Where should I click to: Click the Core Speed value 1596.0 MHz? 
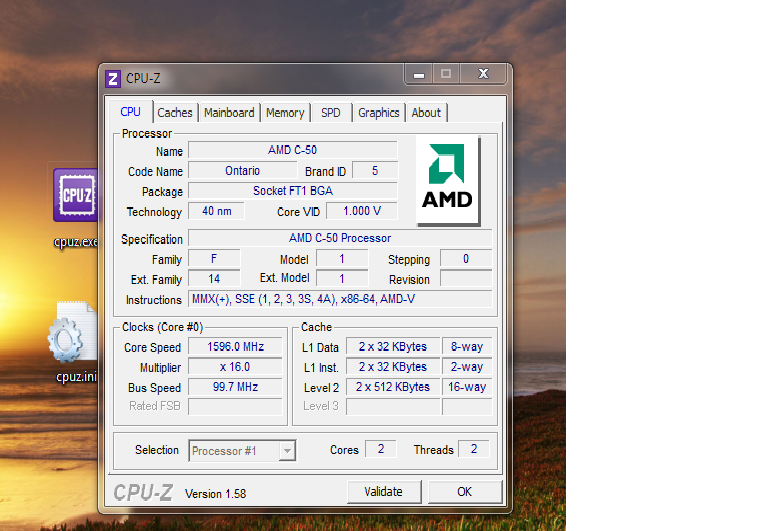tap(235, 347)
